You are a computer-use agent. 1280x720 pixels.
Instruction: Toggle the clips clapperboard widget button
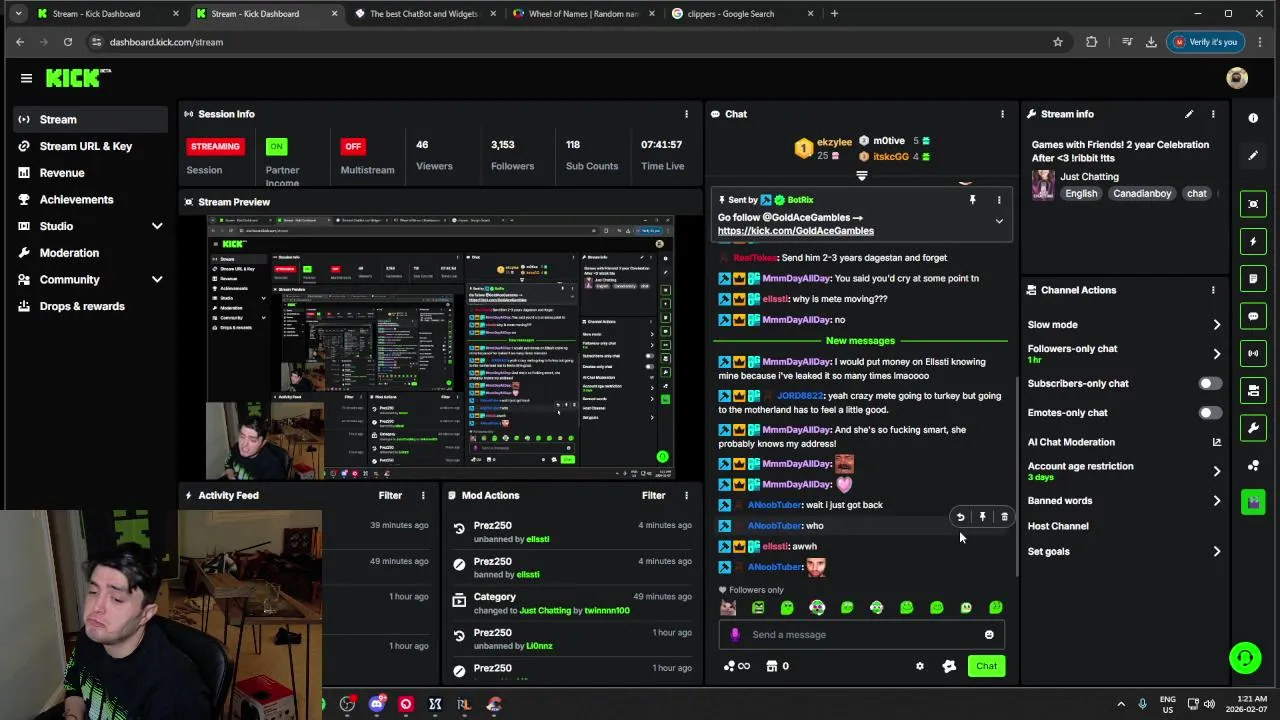1253,502
